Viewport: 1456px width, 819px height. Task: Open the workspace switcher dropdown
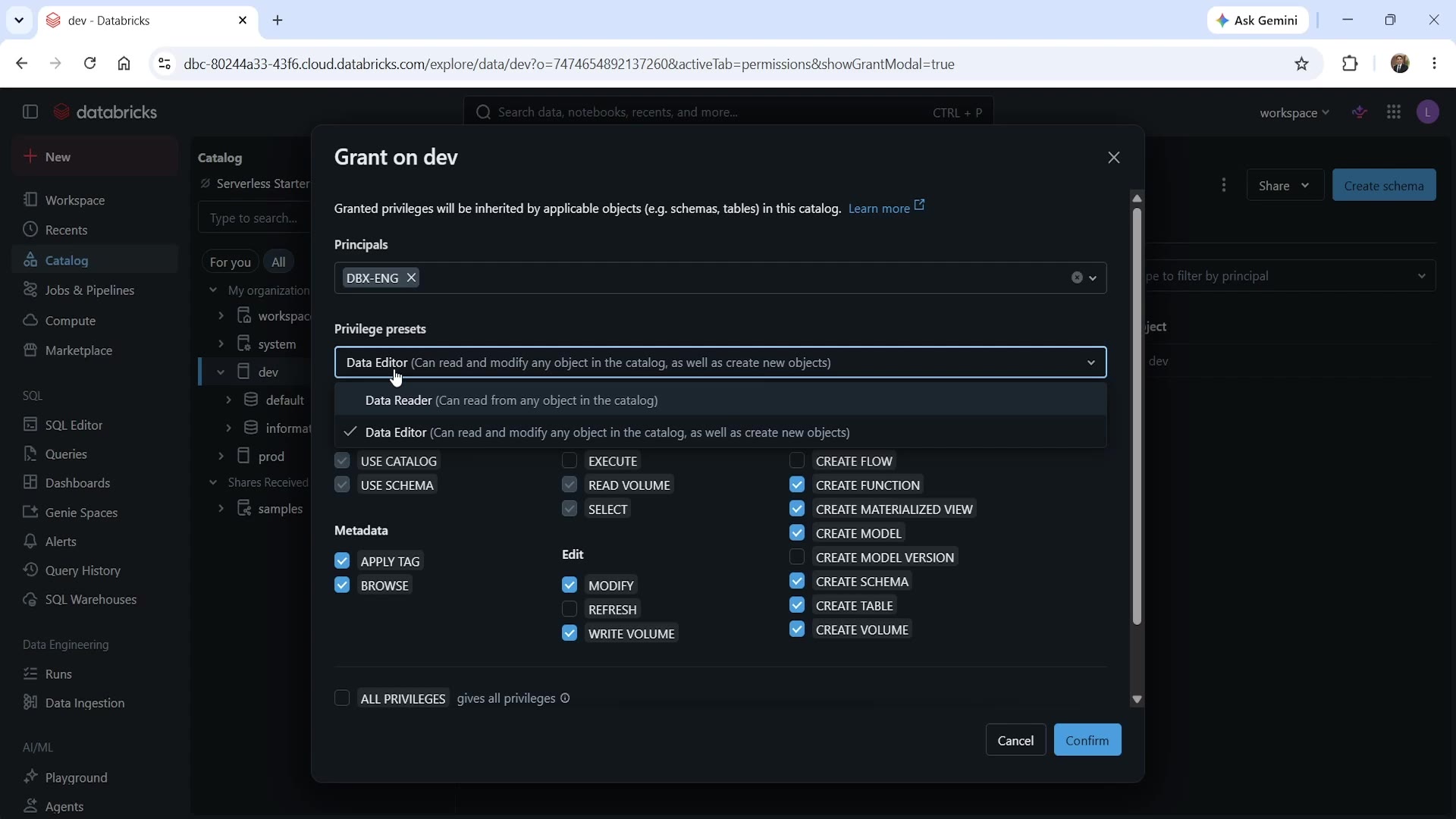(x=1294, y=113)
